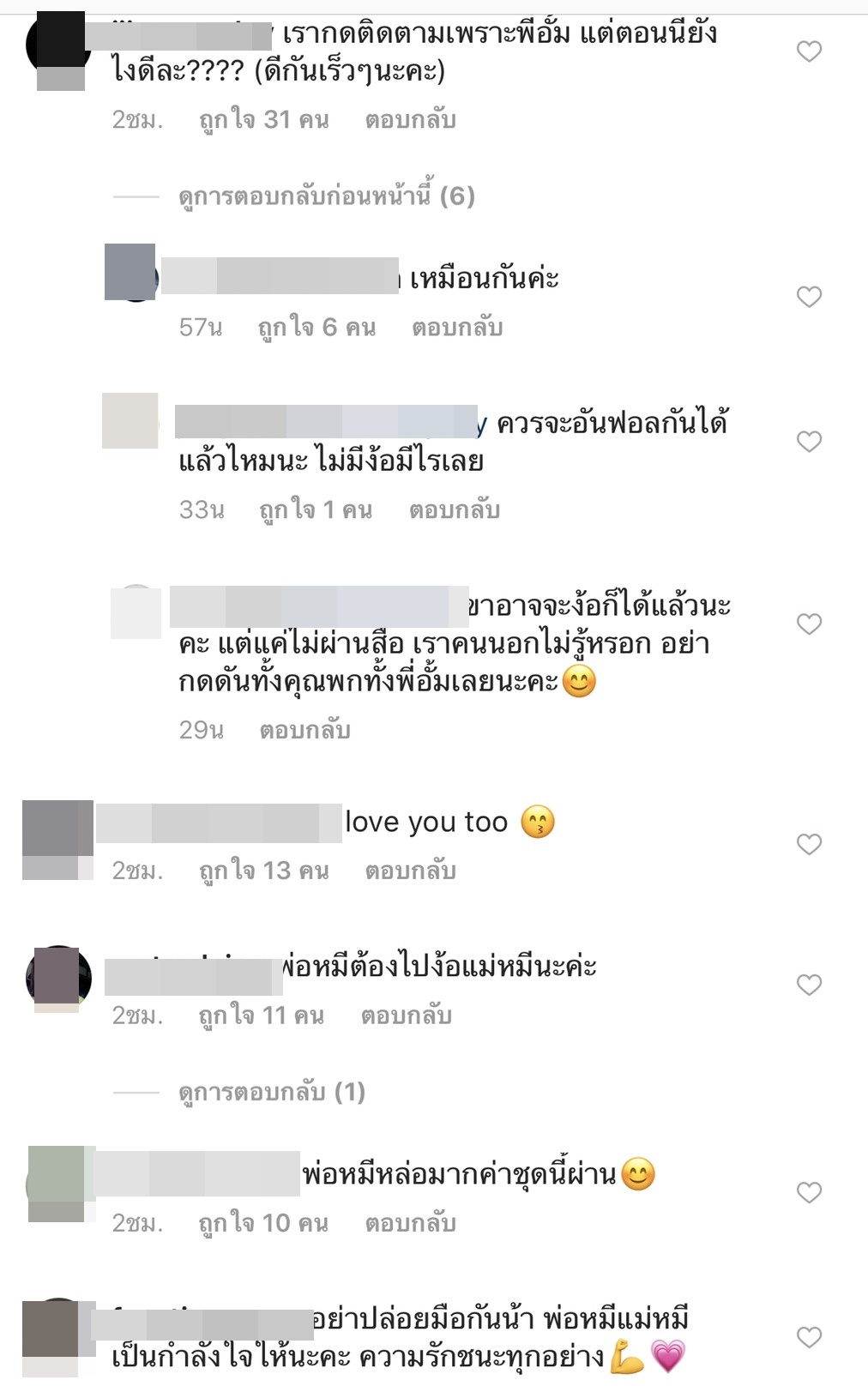Like the พ่อหมีหล่อมากค่า comment
Screen dimensions: 868x1386
(809, 1192)
